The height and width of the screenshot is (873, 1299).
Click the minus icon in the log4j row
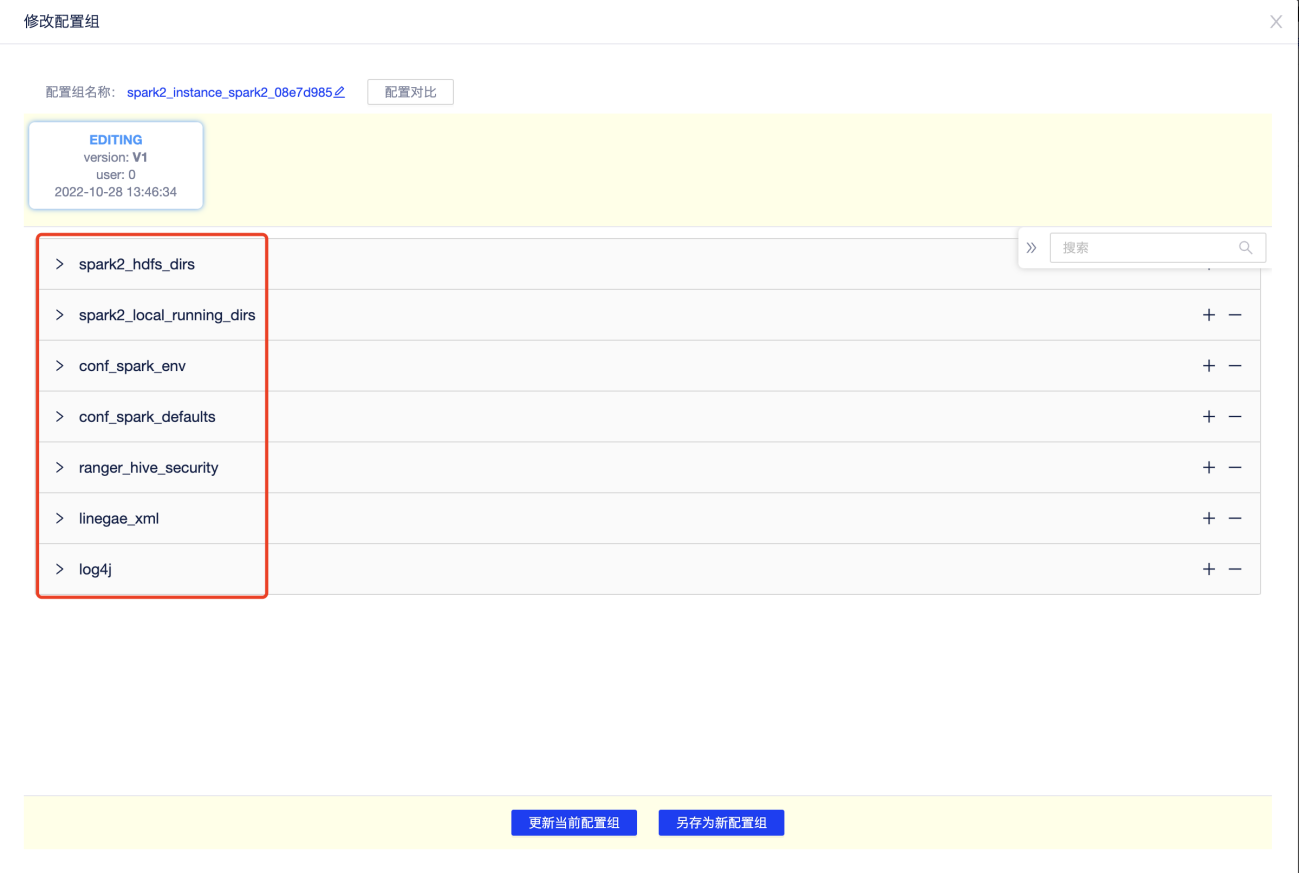click(x=1235, y=569)
